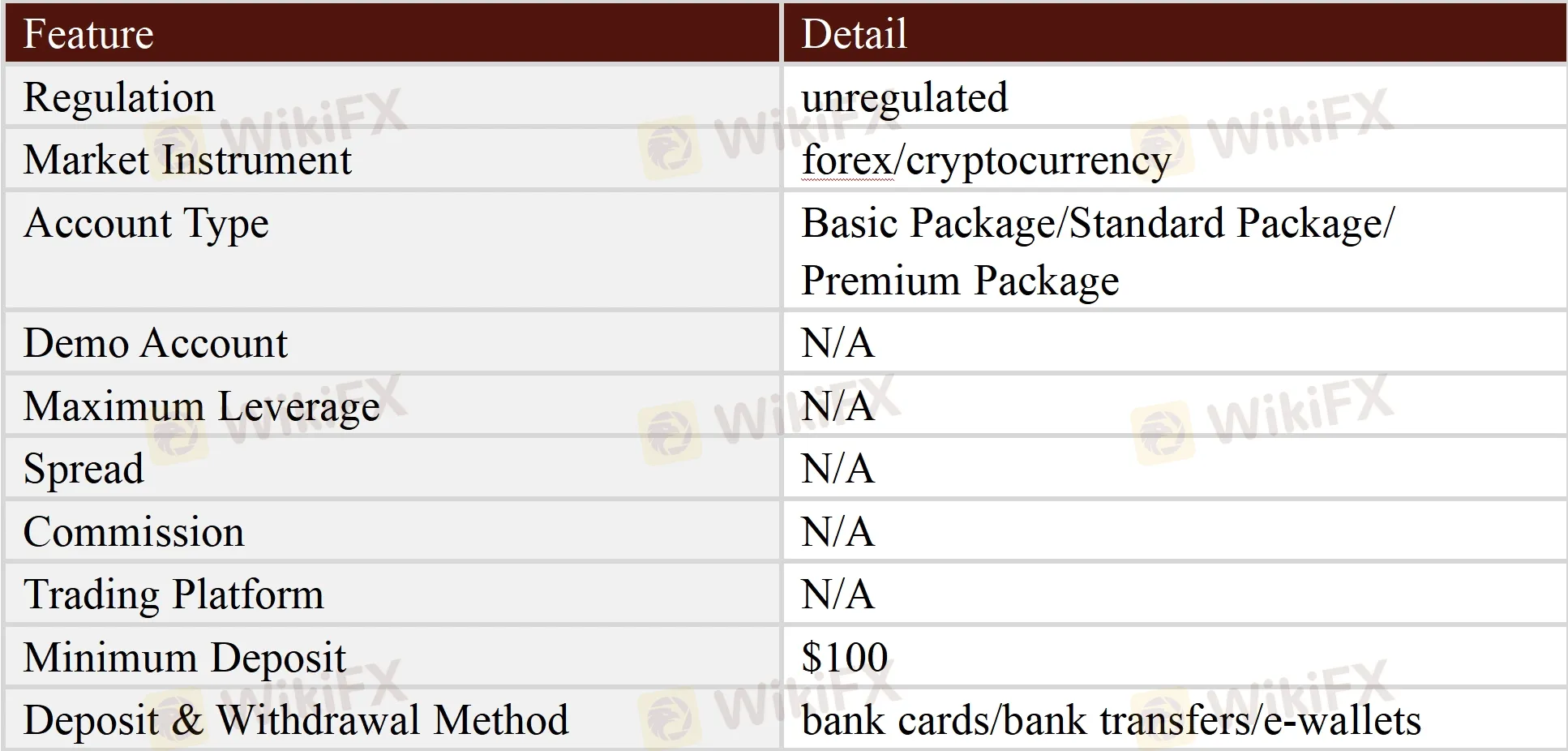Click the Feature column header
This screenshot has height=751, width=1568.
coord(88,34)
